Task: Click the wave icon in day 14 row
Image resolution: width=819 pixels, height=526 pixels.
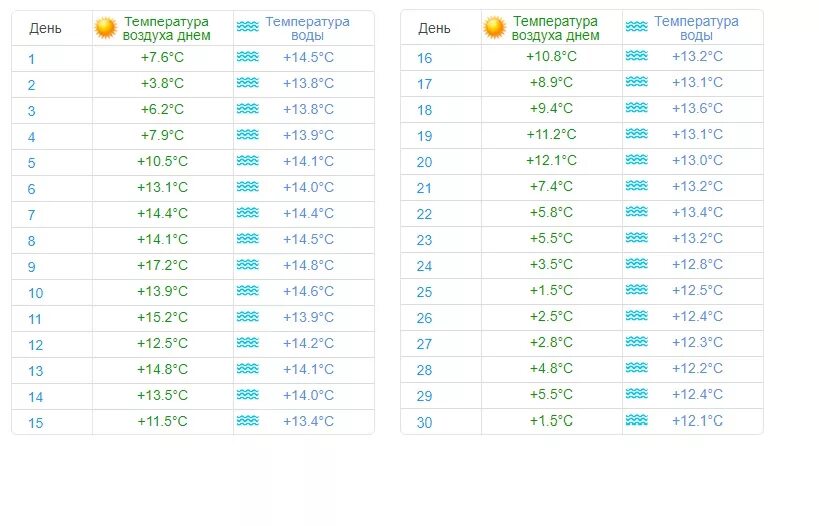Action: (x=248, y=394)
